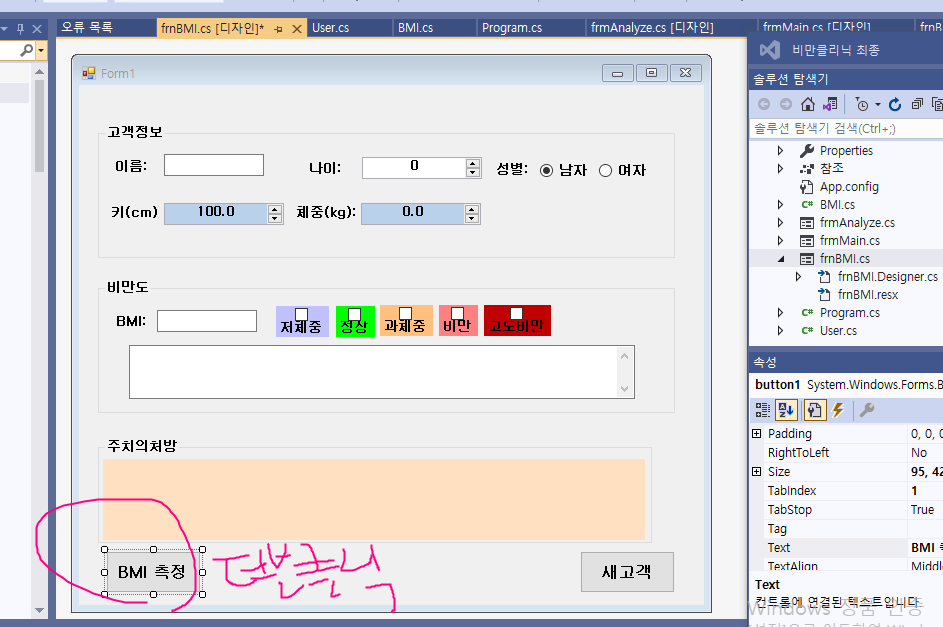This screenshot has width=943, height=627.
Task: Click the C# icon next to BMI.cs
Action: pos(806,204)
